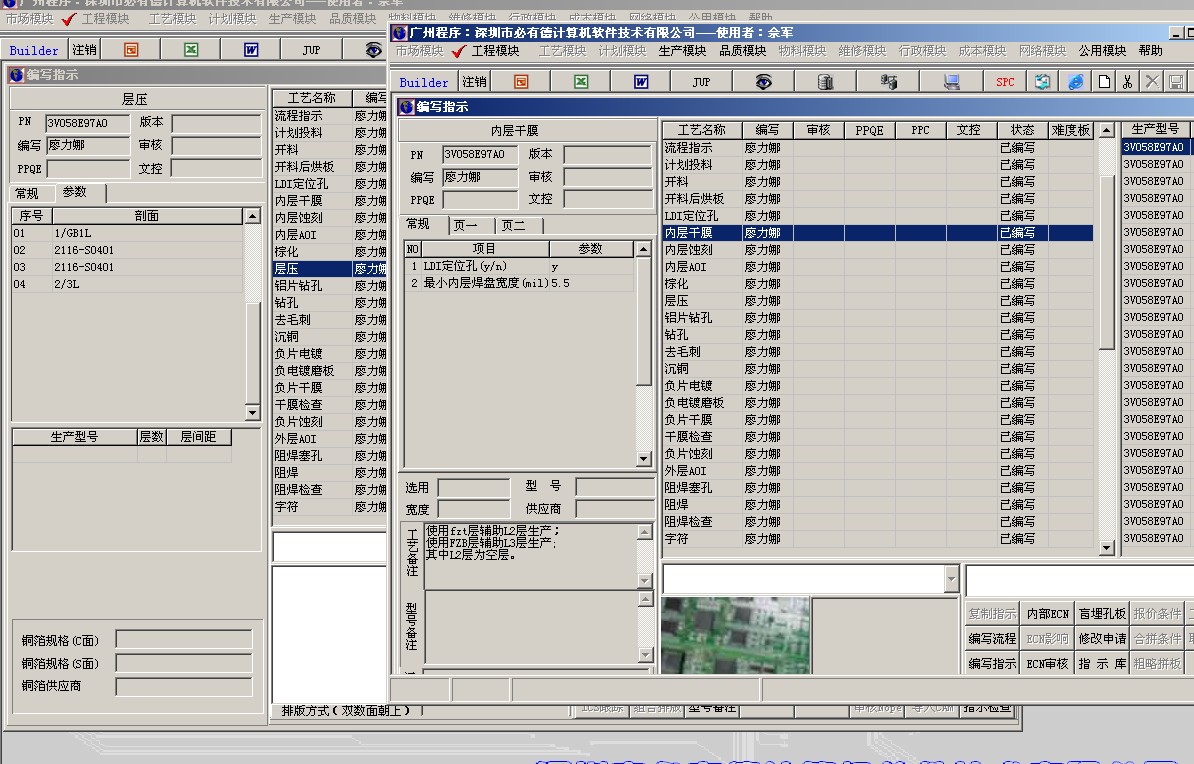Click the 盲埋孔板 button
Viewport: 1194px width, 764px height.
click(x=1102, y=613)
